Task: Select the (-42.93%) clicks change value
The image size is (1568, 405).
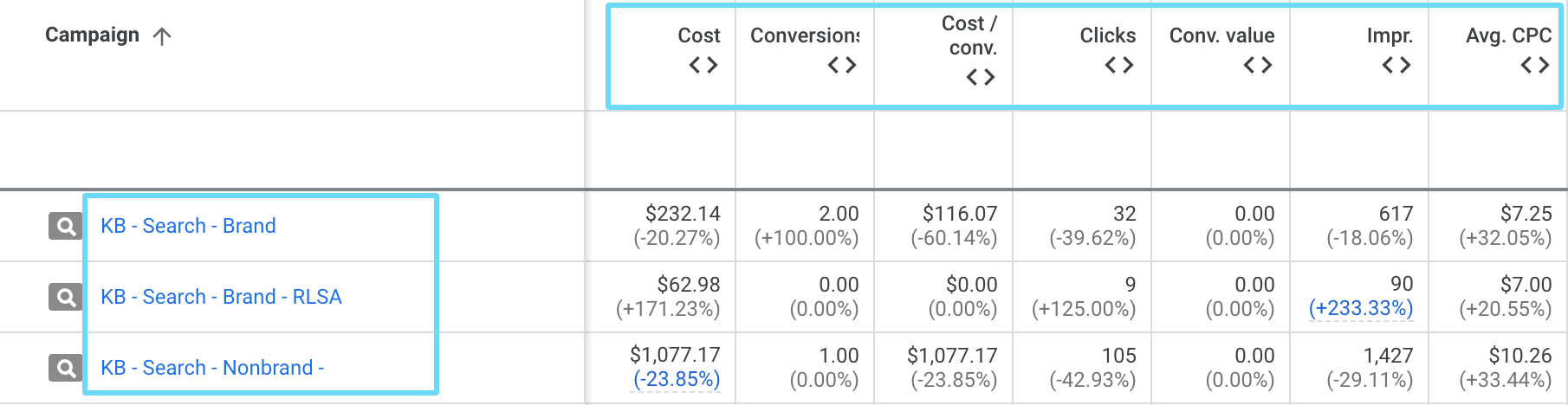Action: point(1092,380)
